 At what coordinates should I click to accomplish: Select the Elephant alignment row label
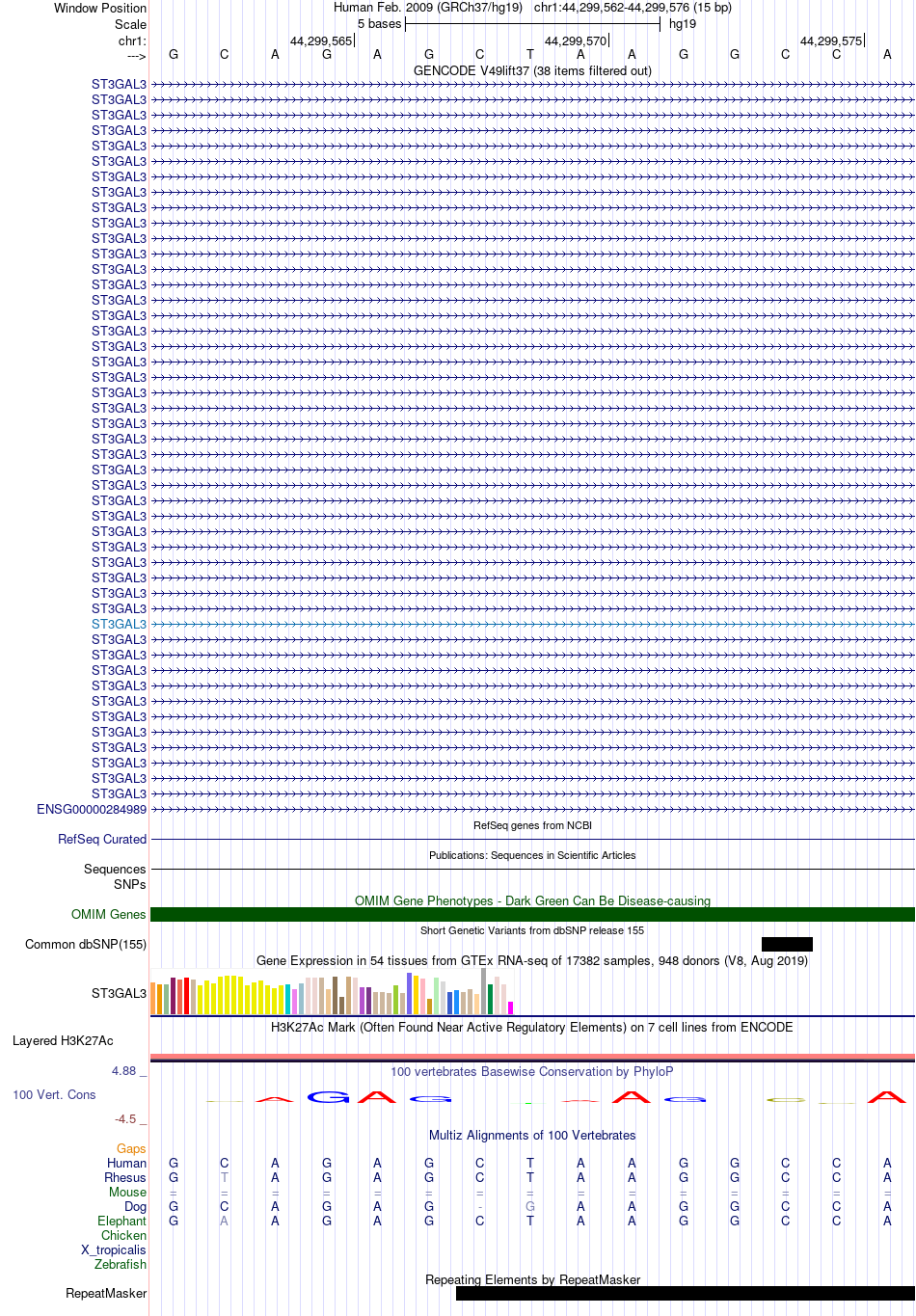coord(121,1221)
